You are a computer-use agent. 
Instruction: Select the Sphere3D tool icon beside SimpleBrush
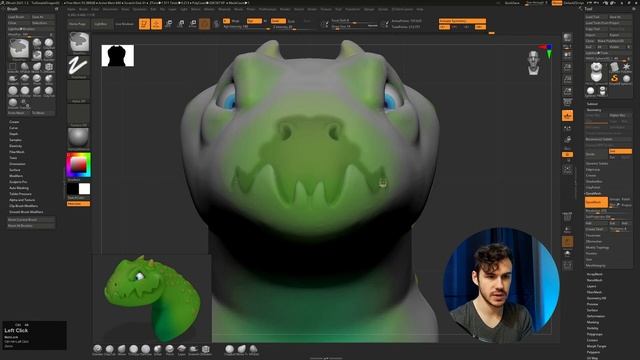coord(626,78)
